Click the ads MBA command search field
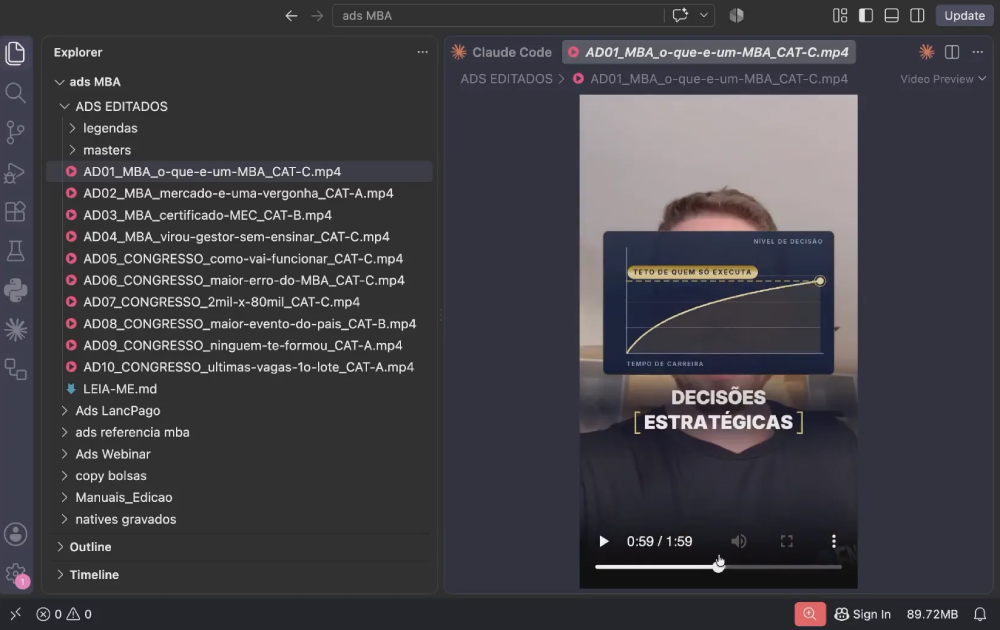 (497, 15)
